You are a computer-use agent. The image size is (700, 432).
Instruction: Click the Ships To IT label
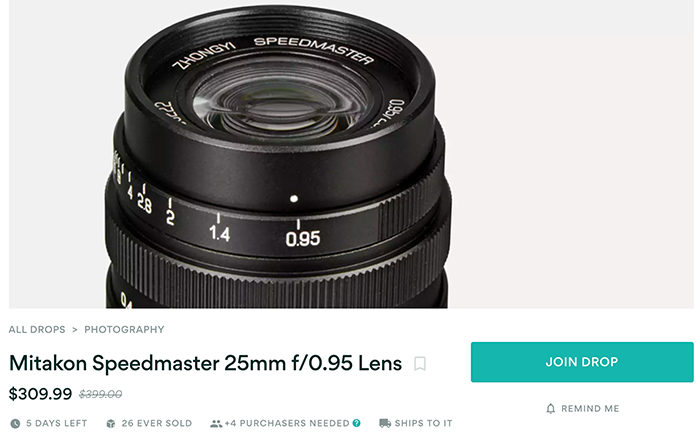423,423
